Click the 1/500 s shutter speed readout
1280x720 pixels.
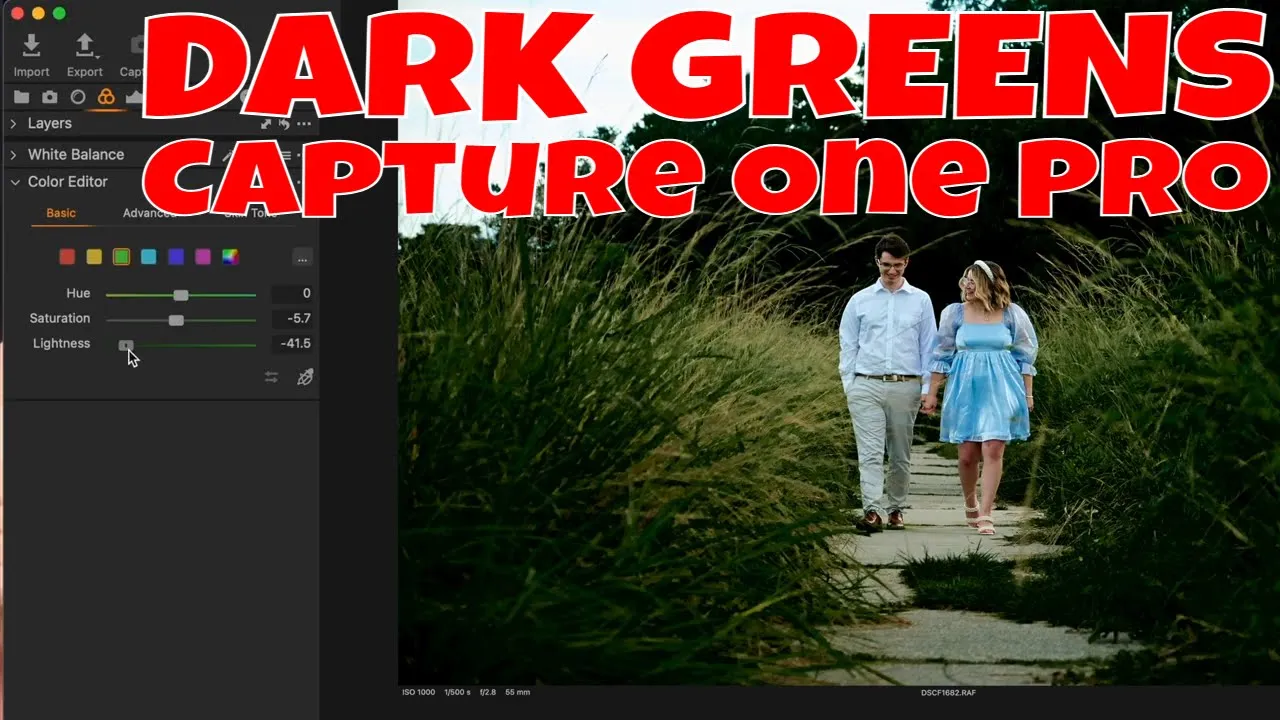[x=457, y=692]
